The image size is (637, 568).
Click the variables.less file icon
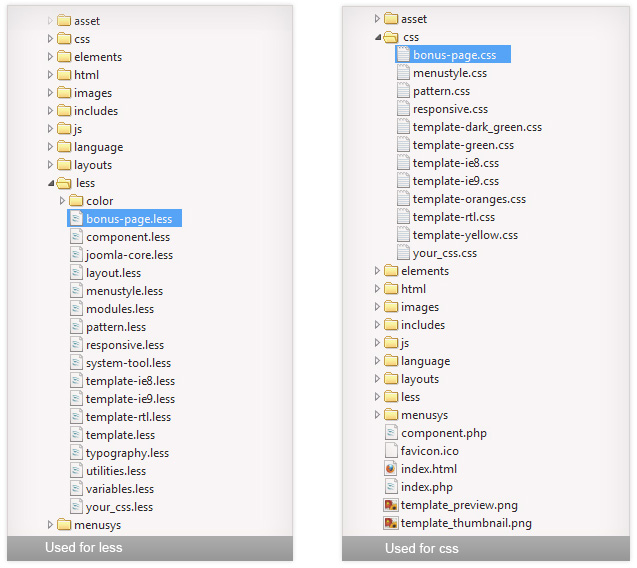[x=76, y=488]
